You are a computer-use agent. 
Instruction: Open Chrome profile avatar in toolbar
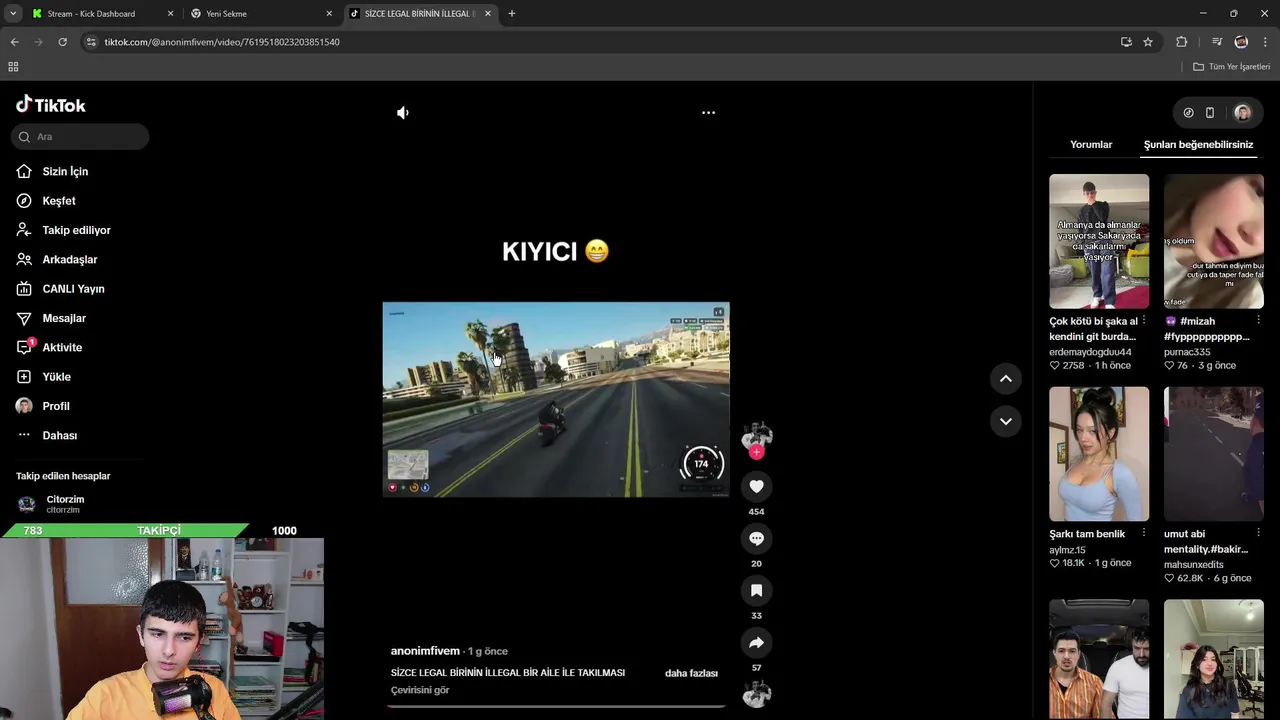(1241, 42)
